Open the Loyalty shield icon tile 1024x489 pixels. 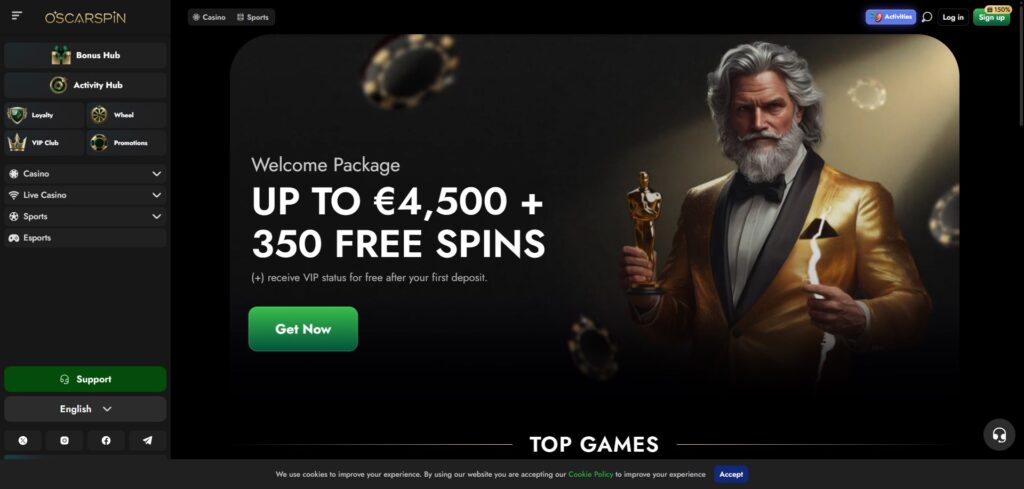coord(44,115)
